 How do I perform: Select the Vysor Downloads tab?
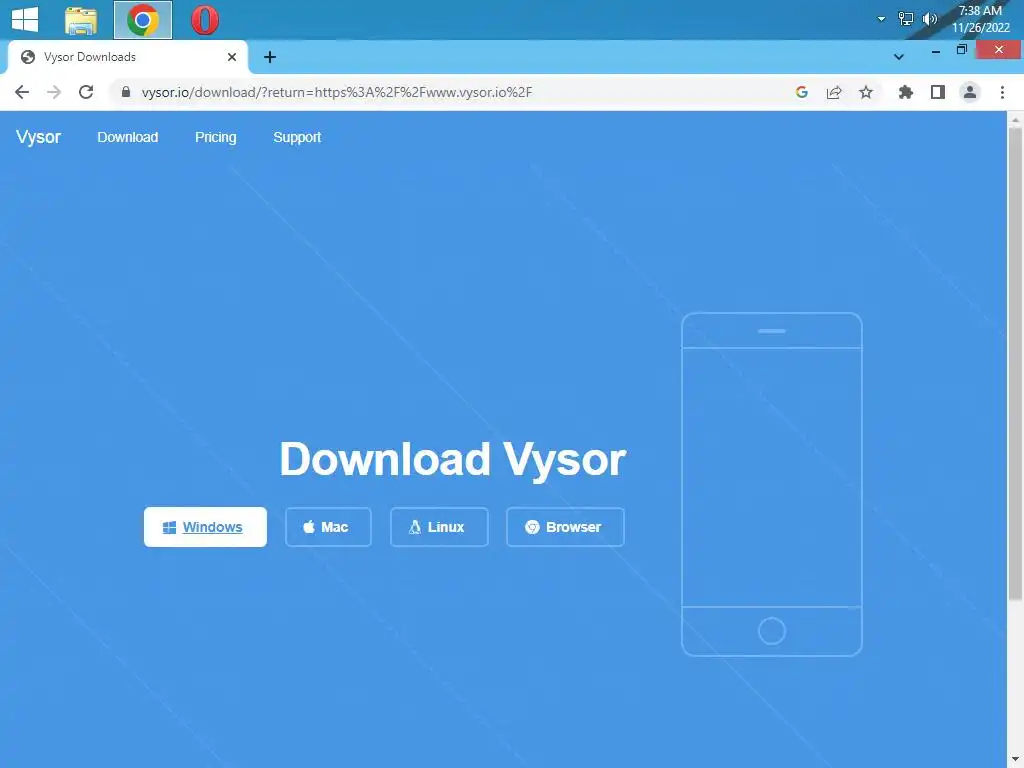click(128, 57)
